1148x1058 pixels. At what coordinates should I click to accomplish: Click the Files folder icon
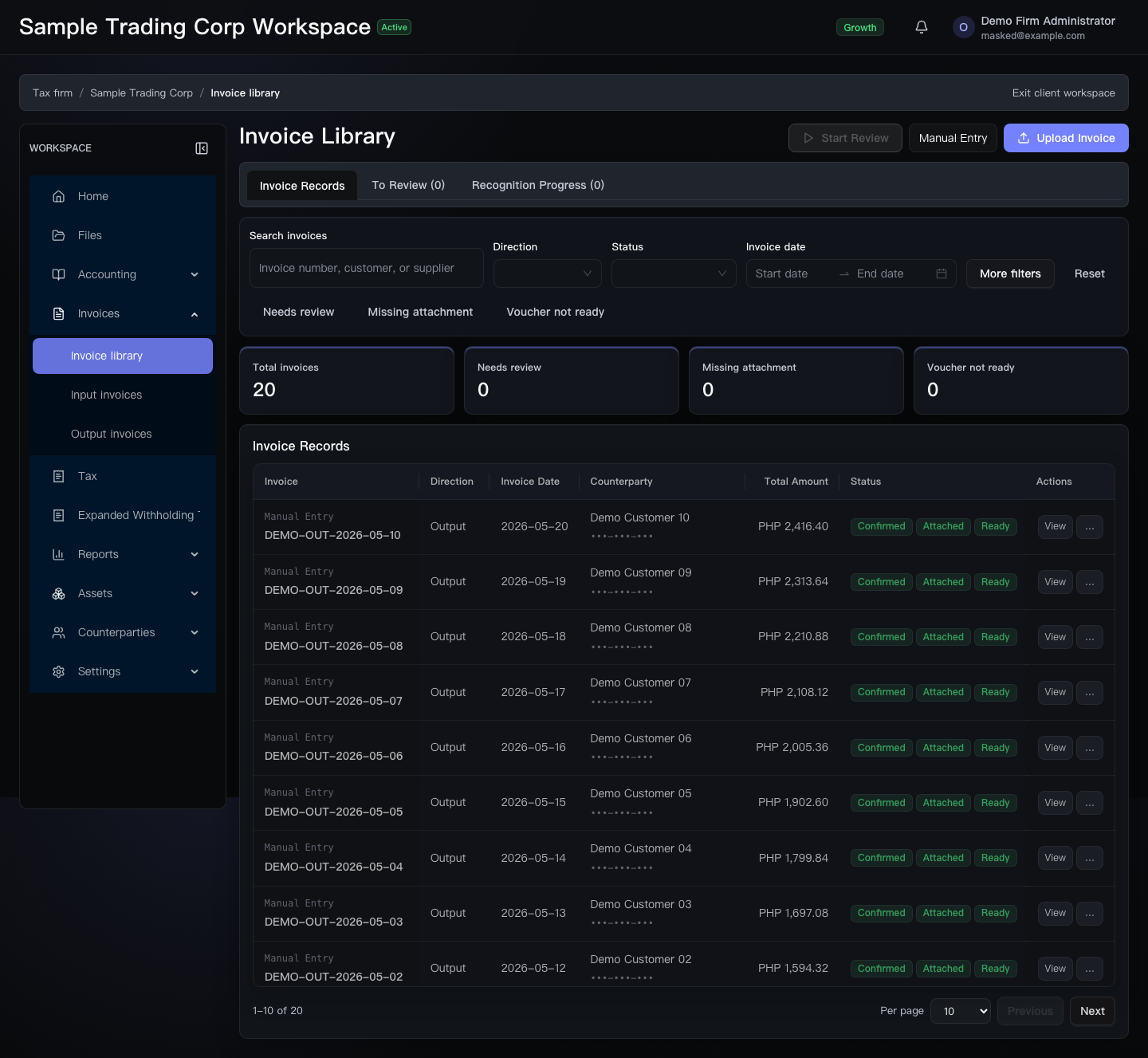[58, 235]
